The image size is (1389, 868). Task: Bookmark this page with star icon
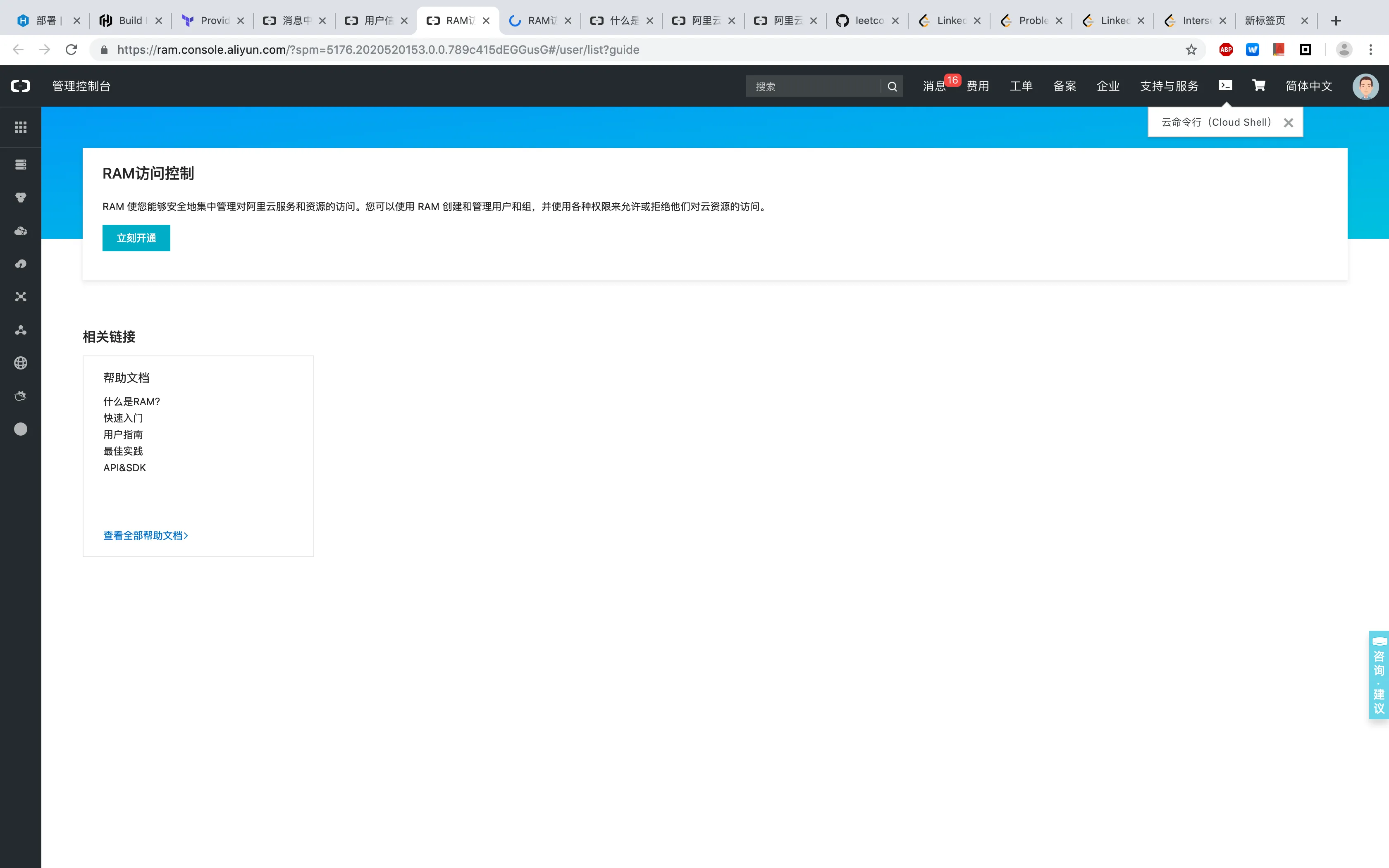[1191, 50]
